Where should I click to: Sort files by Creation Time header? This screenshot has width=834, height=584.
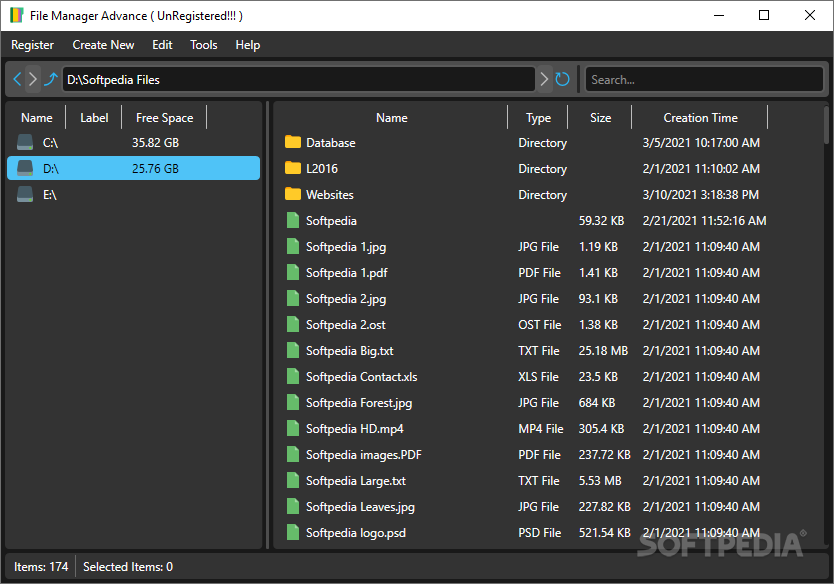(x=700, y=118)
